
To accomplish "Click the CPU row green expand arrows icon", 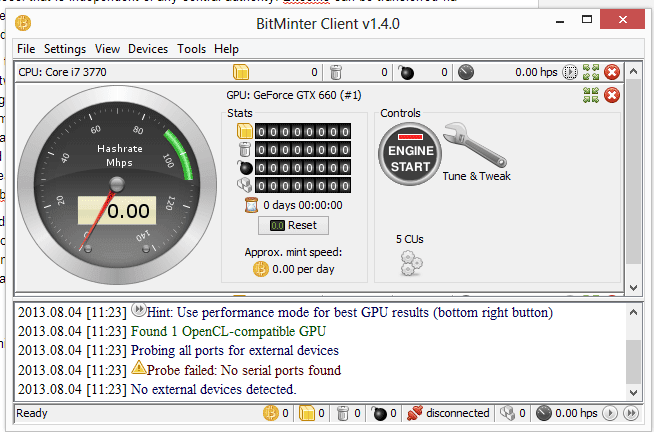I will pos(591,72).
